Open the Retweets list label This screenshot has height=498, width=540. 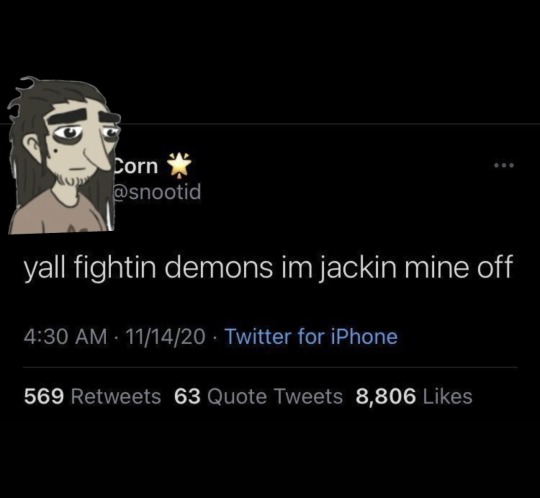click(116, 396)
